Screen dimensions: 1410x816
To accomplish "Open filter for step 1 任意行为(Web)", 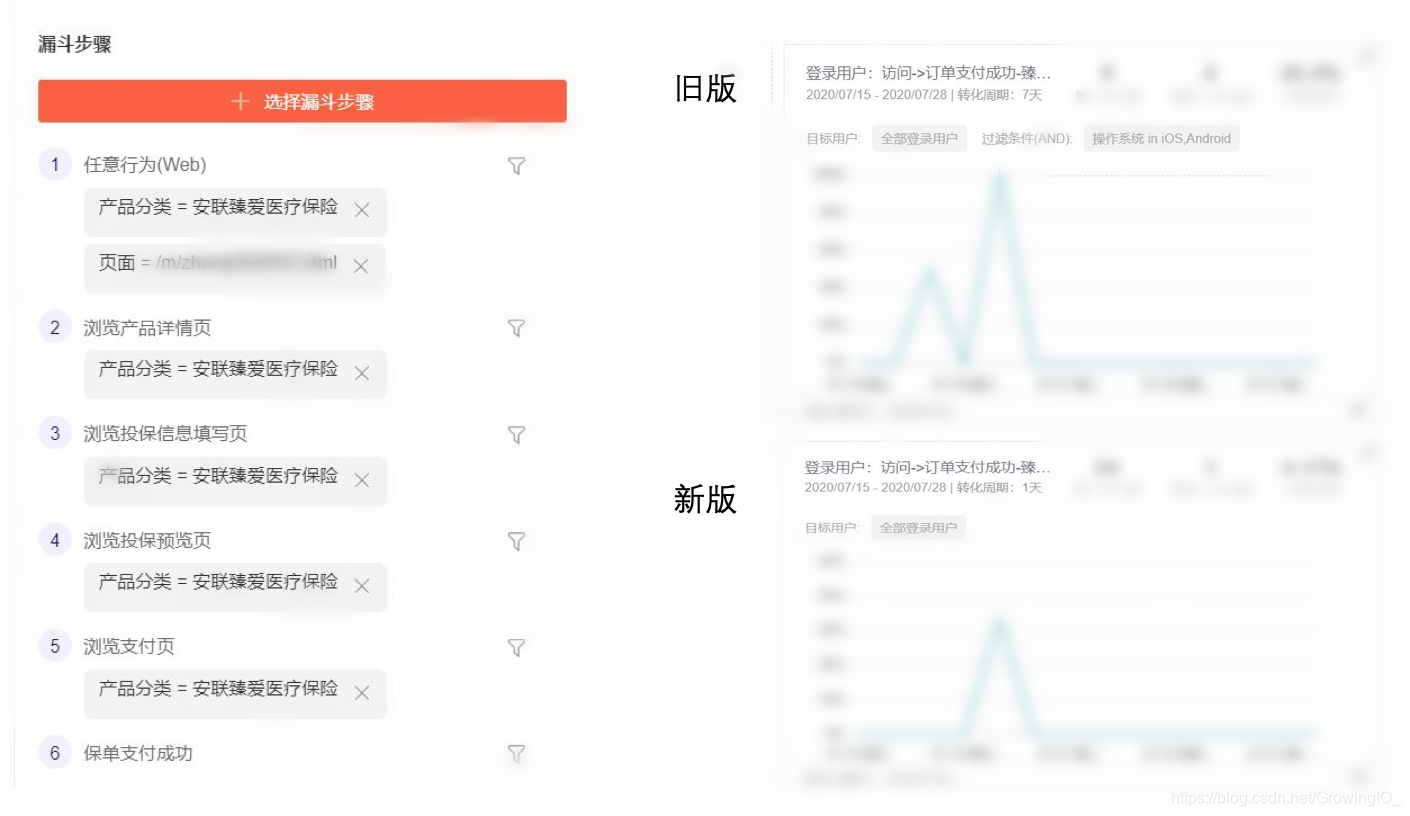I will (x=516, y=165).
